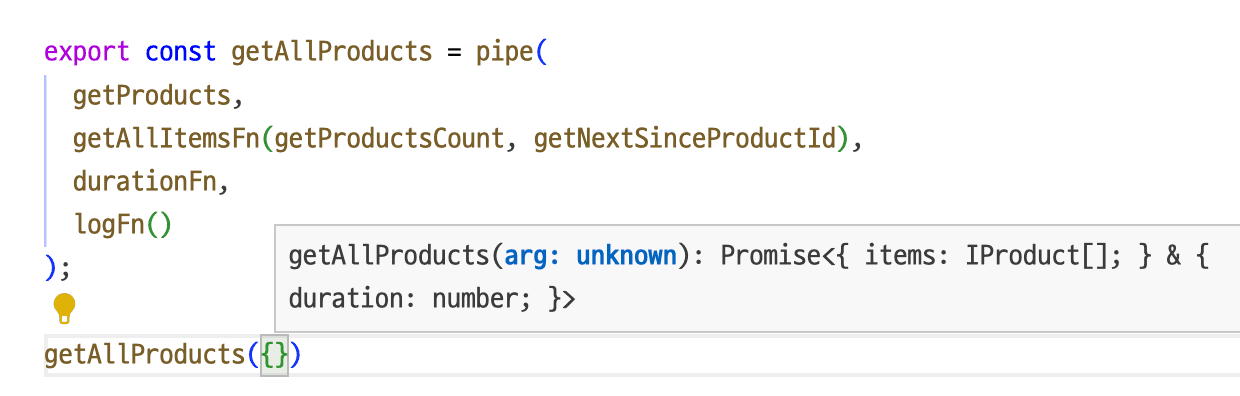Viewport: 1240px width, 396px height.
Task: Place cursor inside the empty braces argument
Action: pos(275,354)
